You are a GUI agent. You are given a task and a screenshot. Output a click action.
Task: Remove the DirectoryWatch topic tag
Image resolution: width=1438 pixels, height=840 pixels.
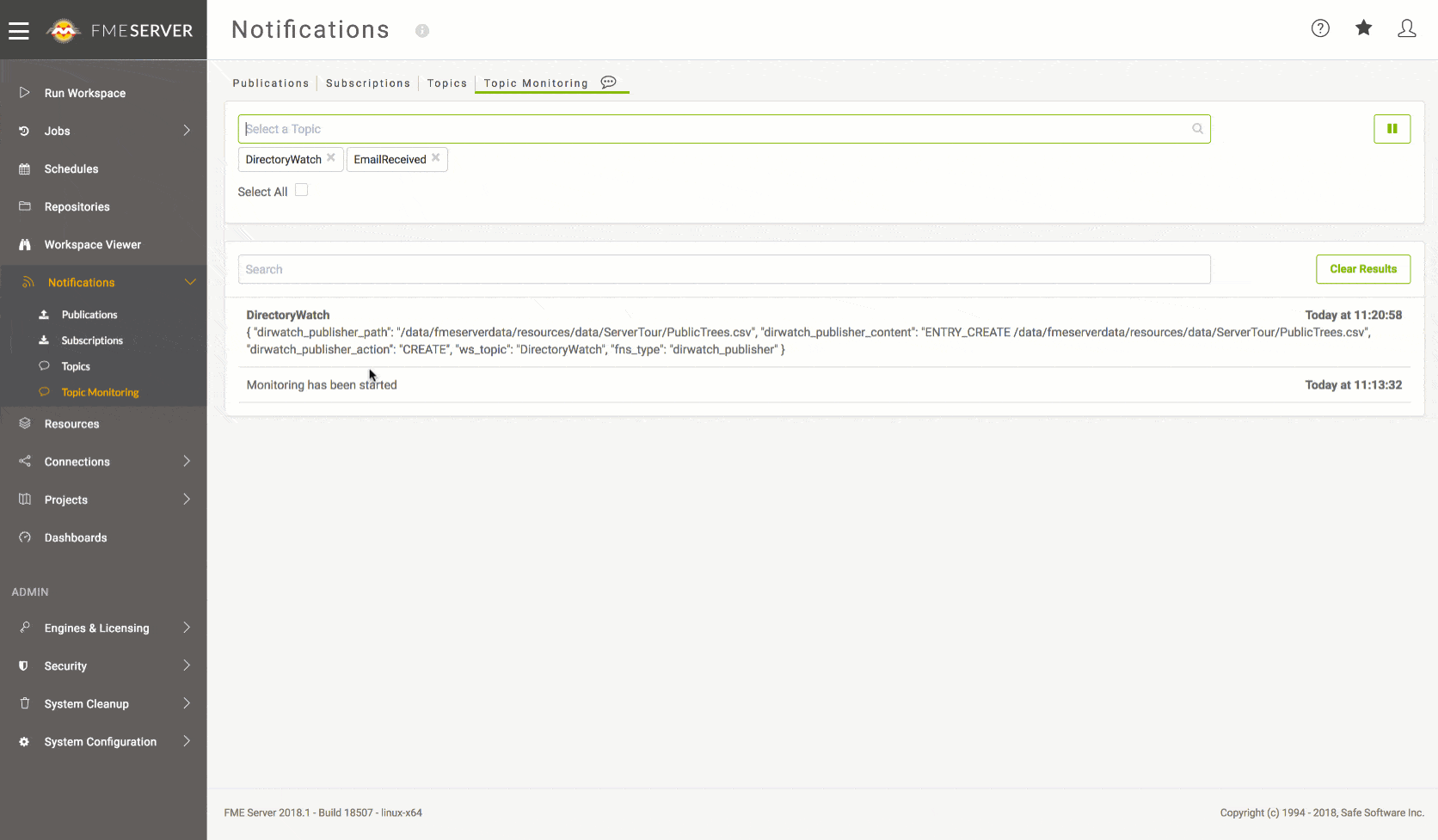331,158
